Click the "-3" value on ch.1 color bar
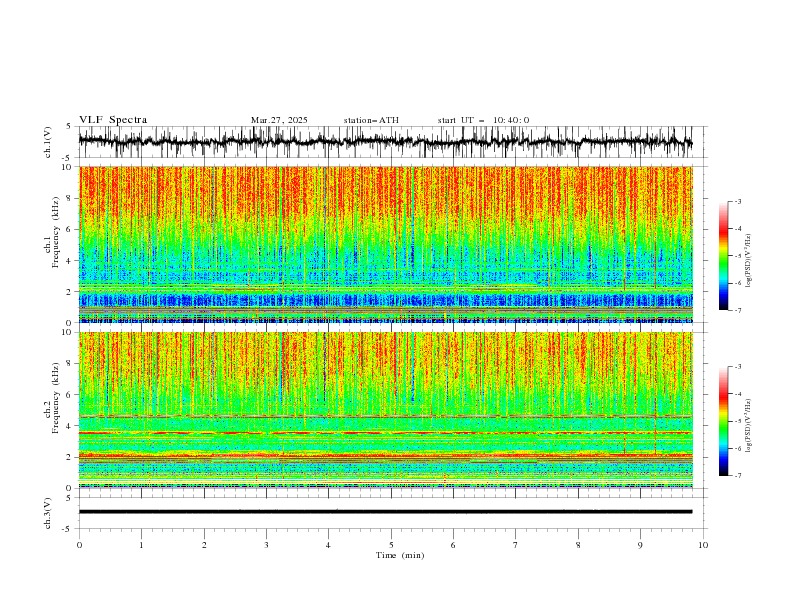 (x=738, y=201)
